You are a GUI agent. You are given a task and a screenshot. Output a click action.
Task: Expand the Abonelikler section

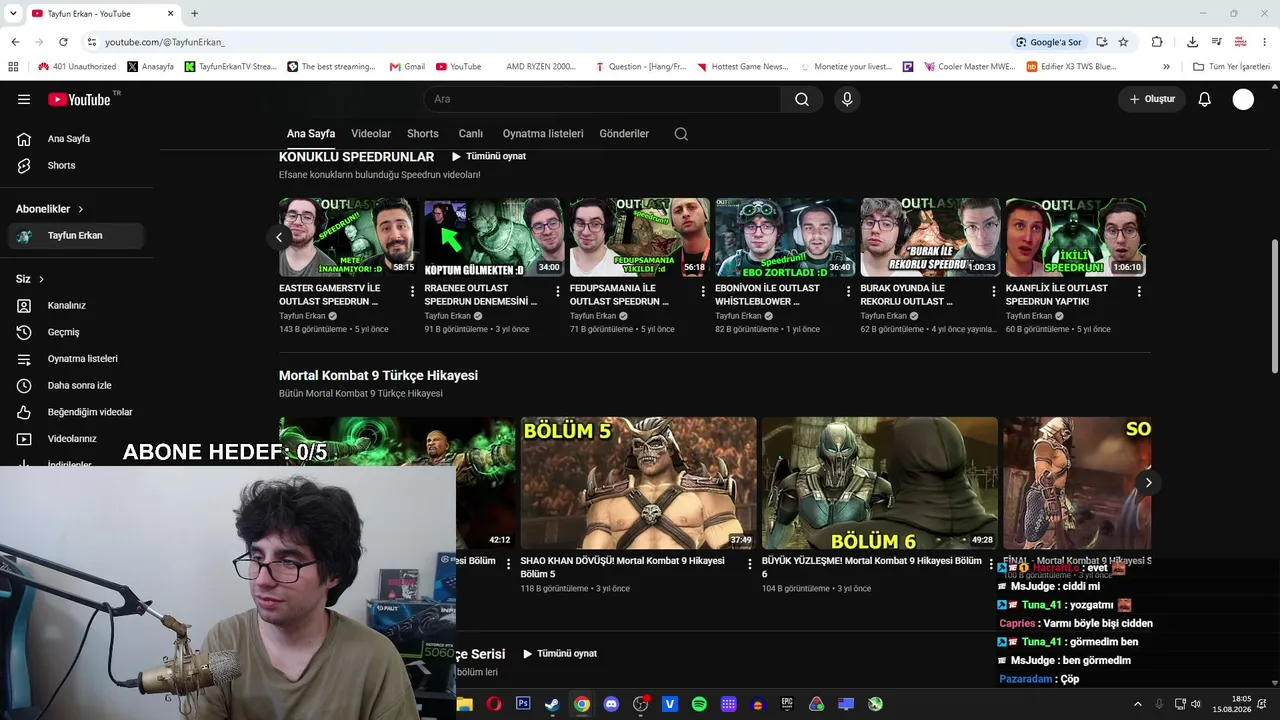pos(50,209)
